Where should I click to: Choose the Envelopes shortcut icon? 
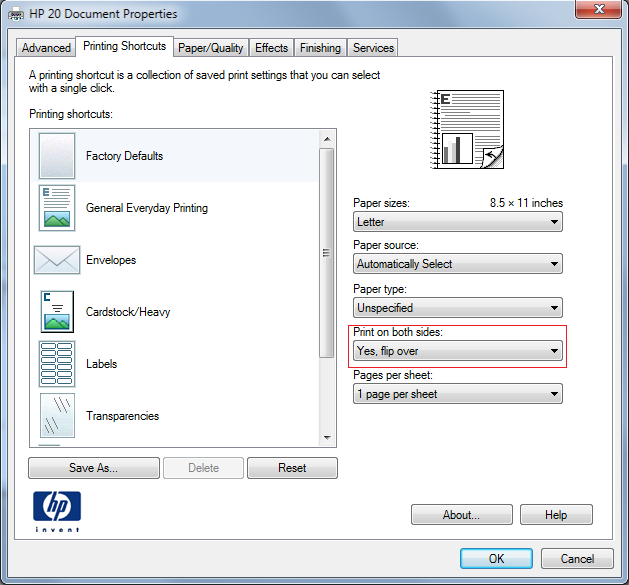point(57,260)
